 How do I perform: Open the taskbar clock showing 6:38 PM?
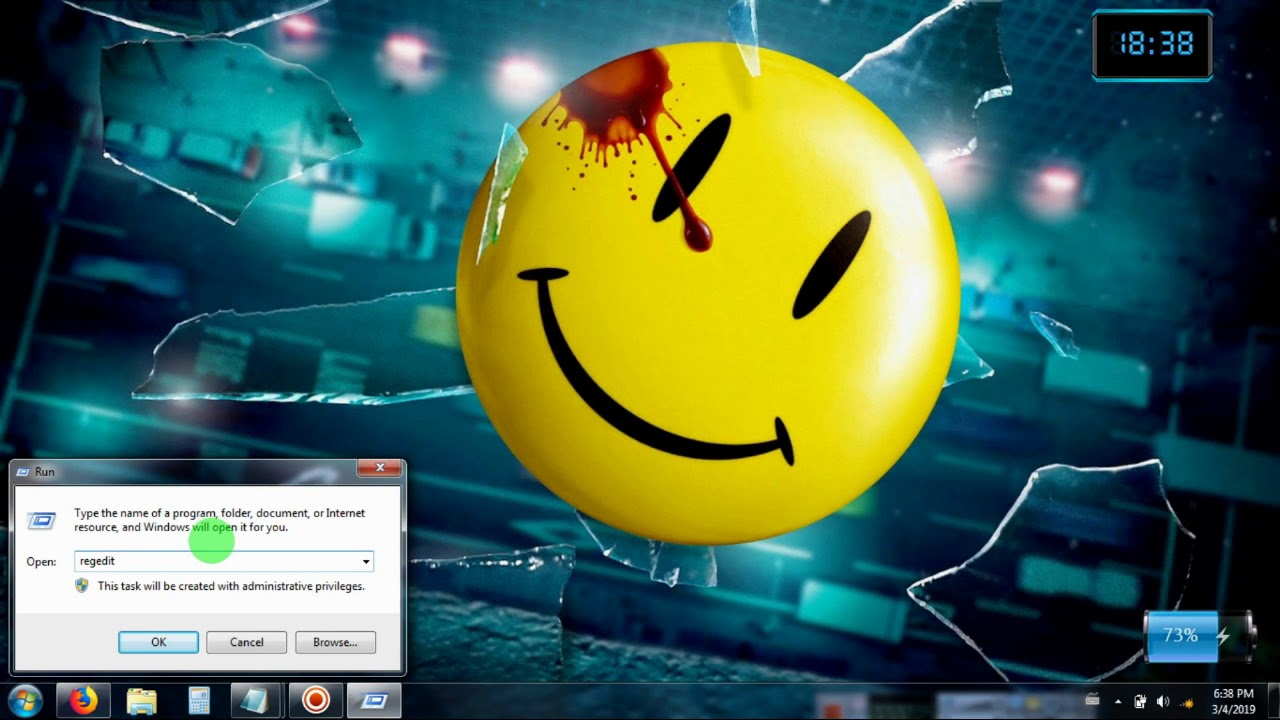(1232, 701)
